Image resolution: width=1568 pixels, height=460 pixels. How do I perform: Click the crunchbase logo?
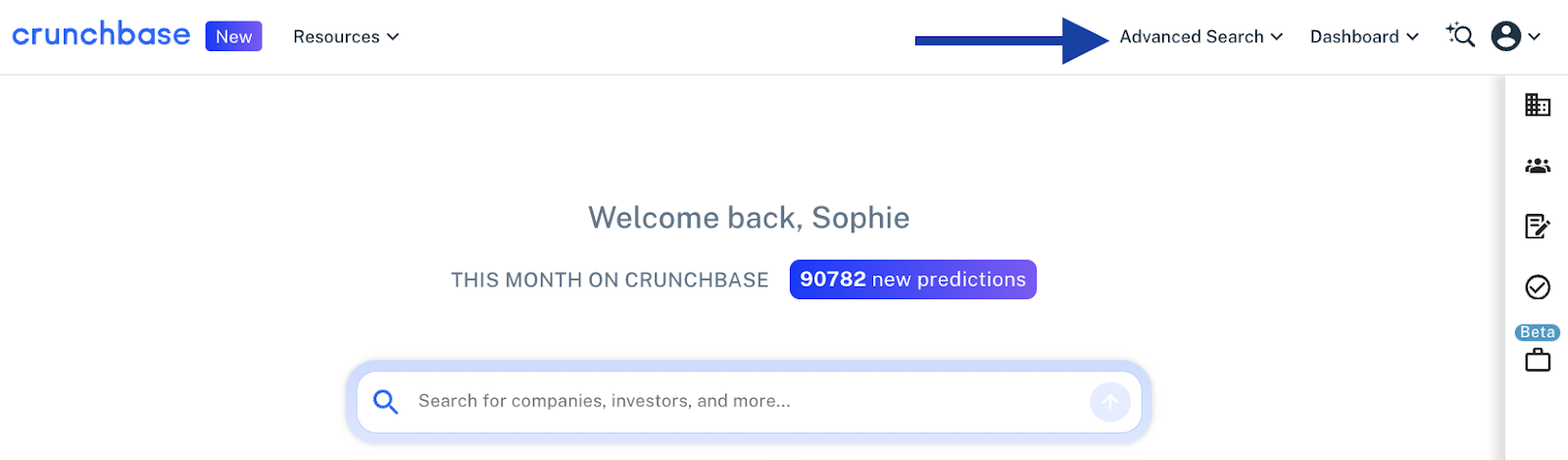[101, 34]
